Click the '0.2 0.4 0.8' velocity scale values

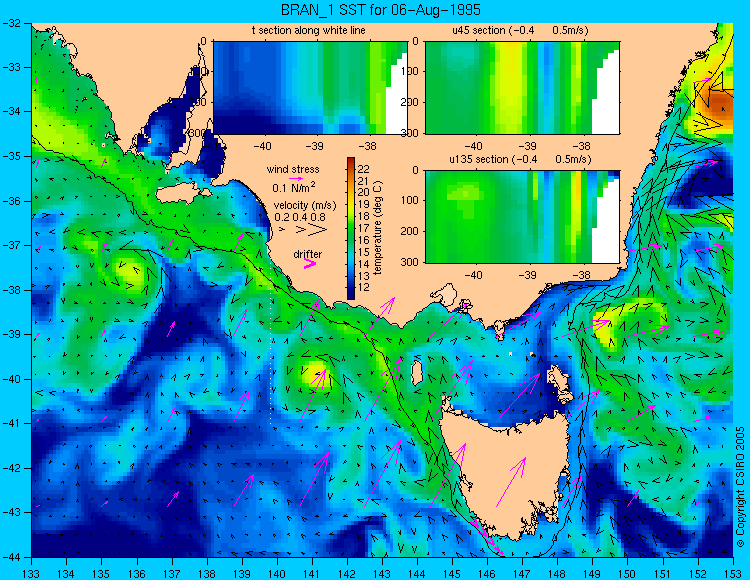[299, 217]
